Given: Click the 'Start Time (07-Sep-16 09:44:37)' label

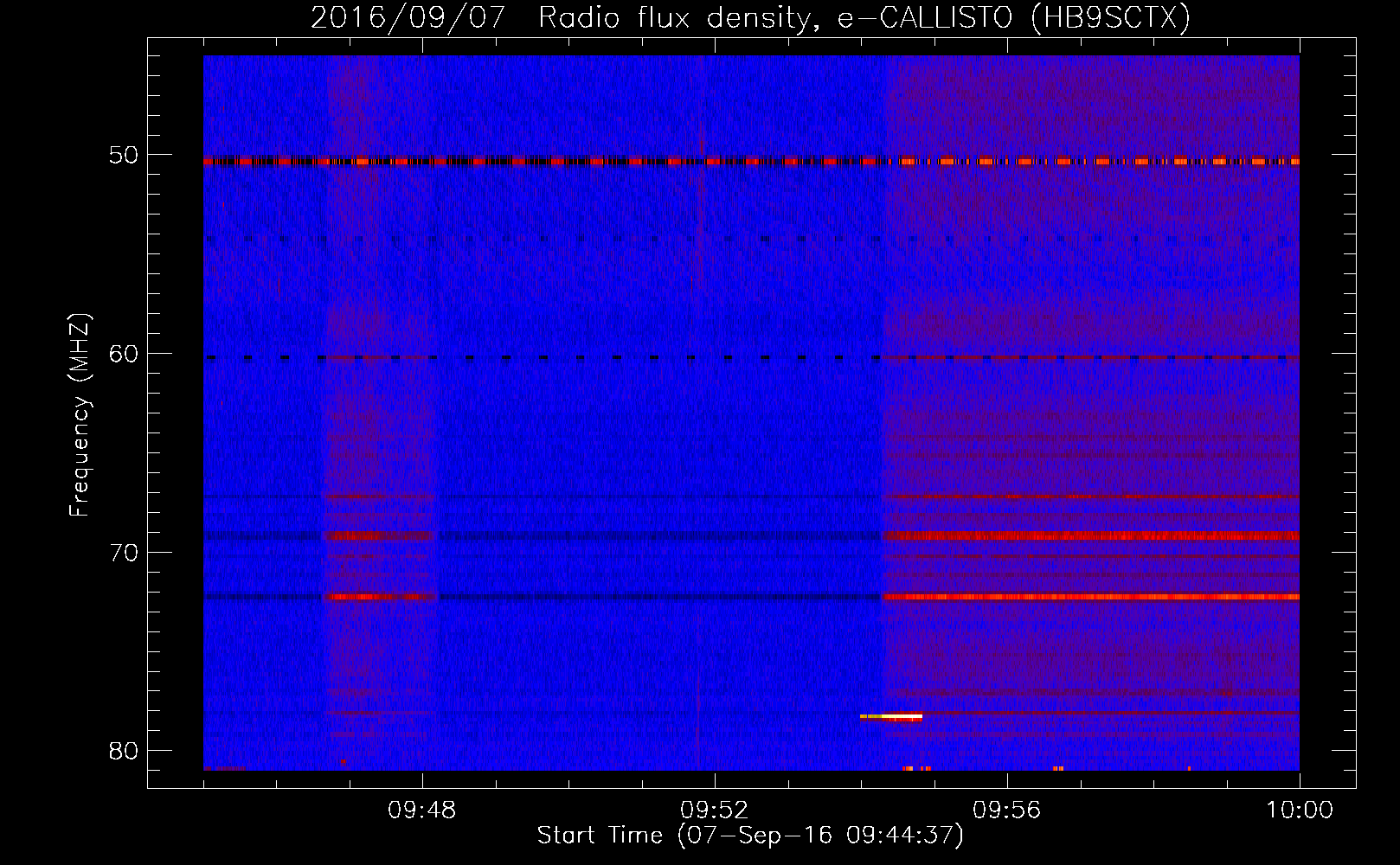Looking at the screenshot, I should point(750,836).
